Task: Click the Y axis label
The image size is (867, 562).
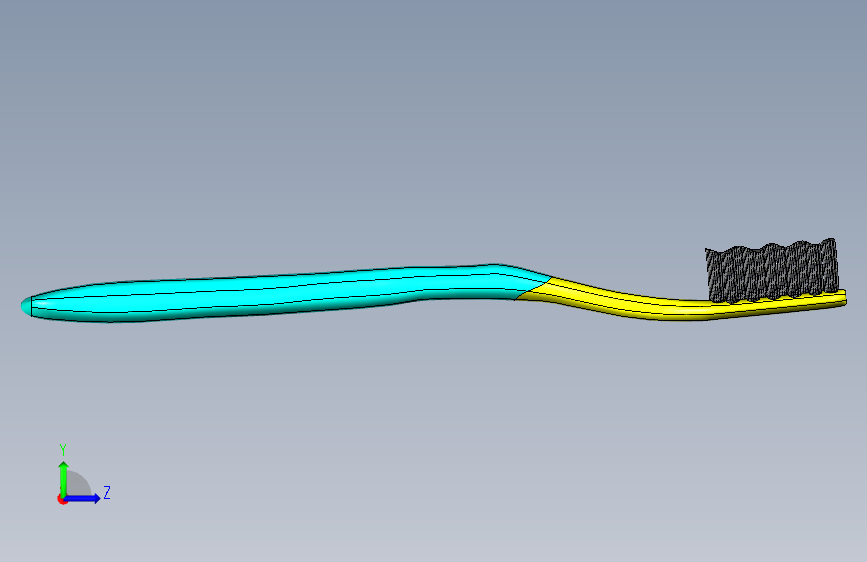Action: click(63, 450)
